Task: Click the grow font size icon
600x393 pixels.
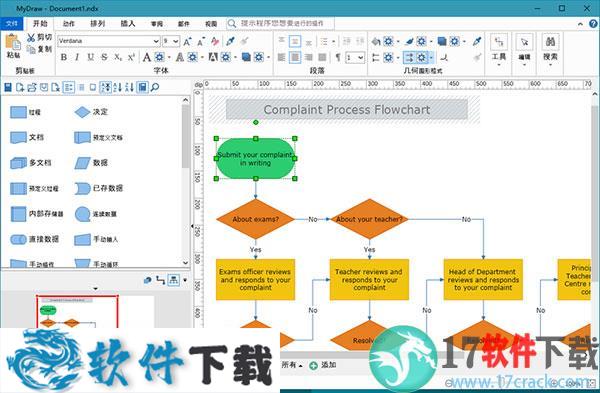Action: [188, 41]
